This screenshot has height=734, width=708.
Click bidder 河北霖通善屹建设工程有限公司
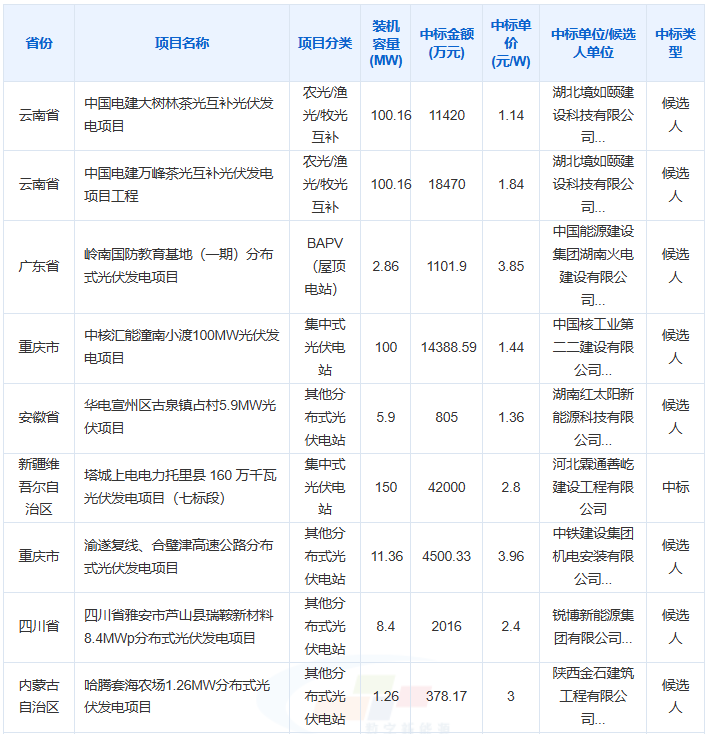coord(593,487)
